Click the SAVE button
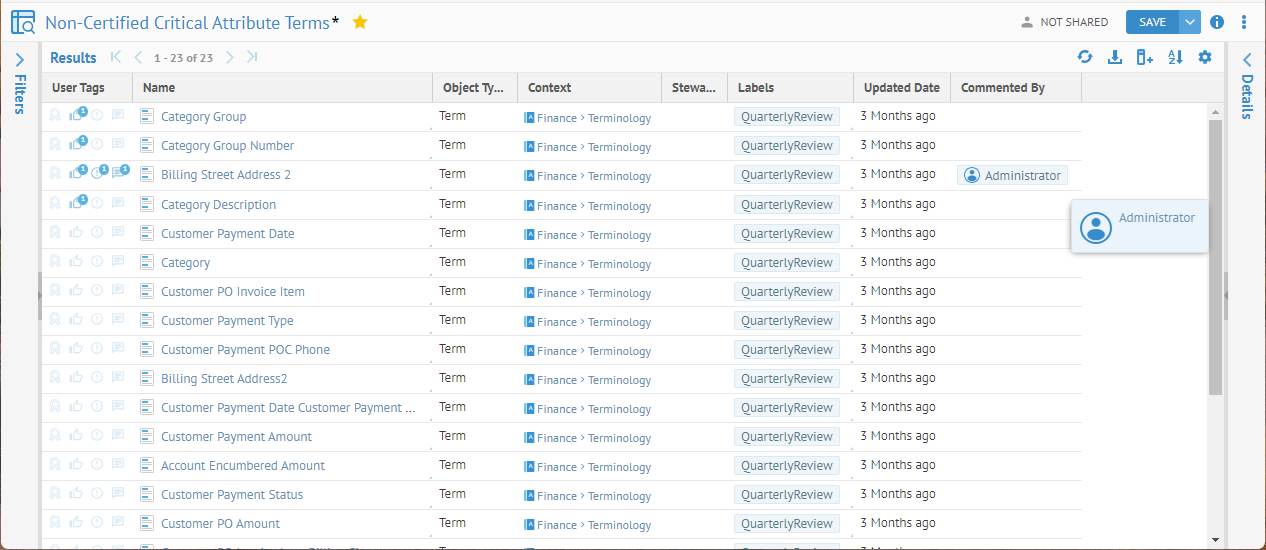This screenshot has height=550, width=1266. click(x=1152, y=22)
